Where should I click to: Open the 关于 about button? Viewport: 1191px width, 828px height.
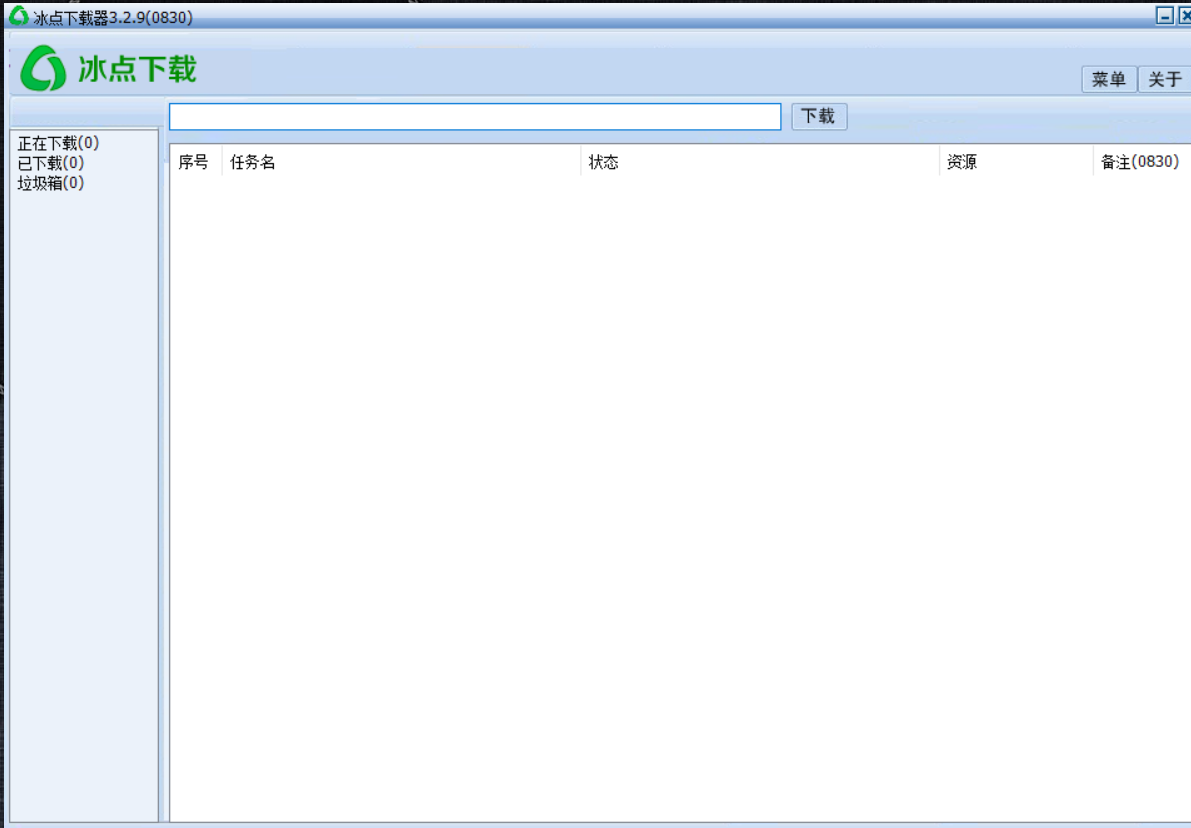point(1164,79)
